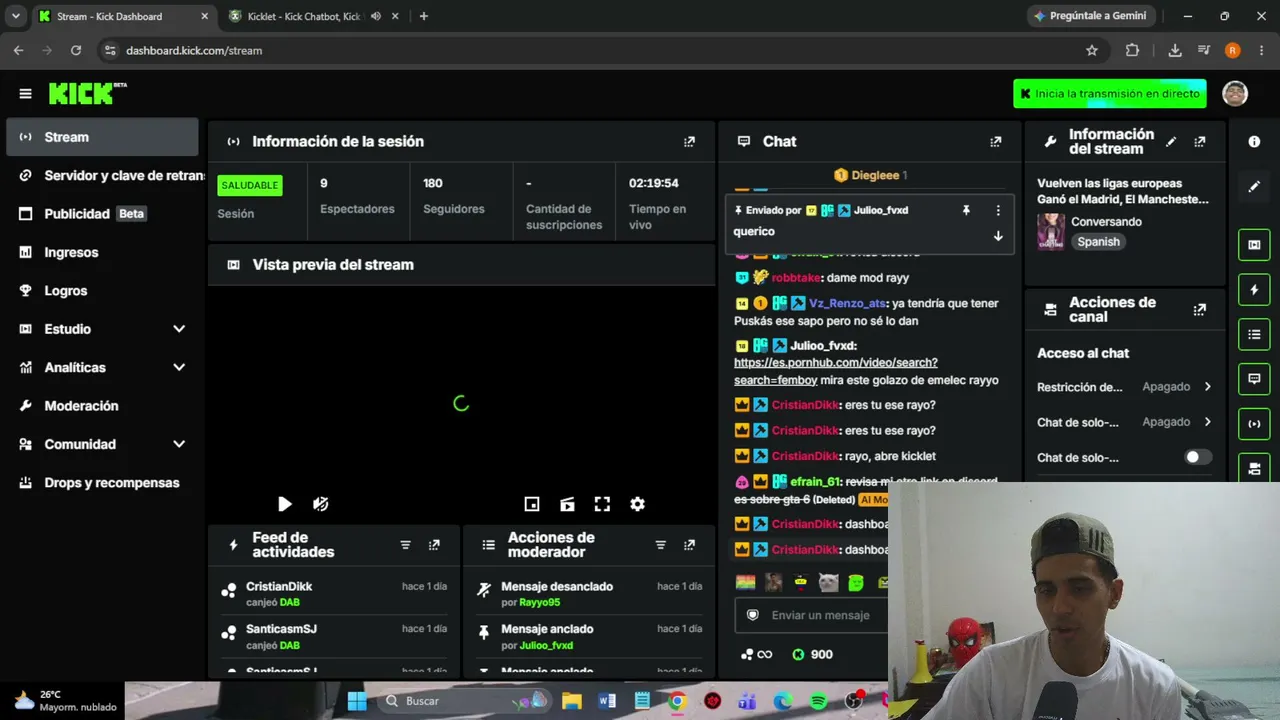Image resolution: width=1280 pixels, height=720 pixels.
Task: Open the link posted by Julioo_fvxd
Action: [x=836, y=371]
